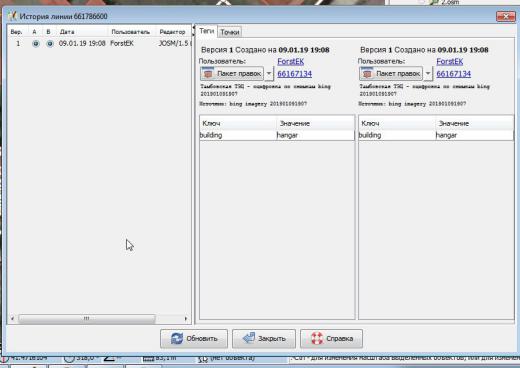Click the Закрыть button
The width and height of the screenshot is (520, 368).
264,339
